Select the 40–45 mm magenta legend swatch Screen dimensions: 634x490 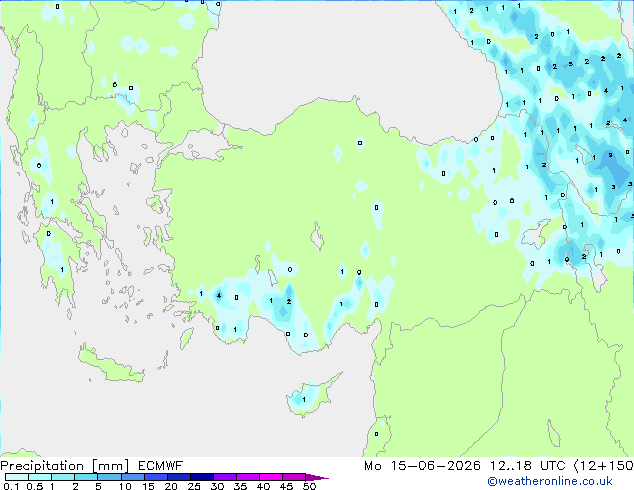pos(271,477)
